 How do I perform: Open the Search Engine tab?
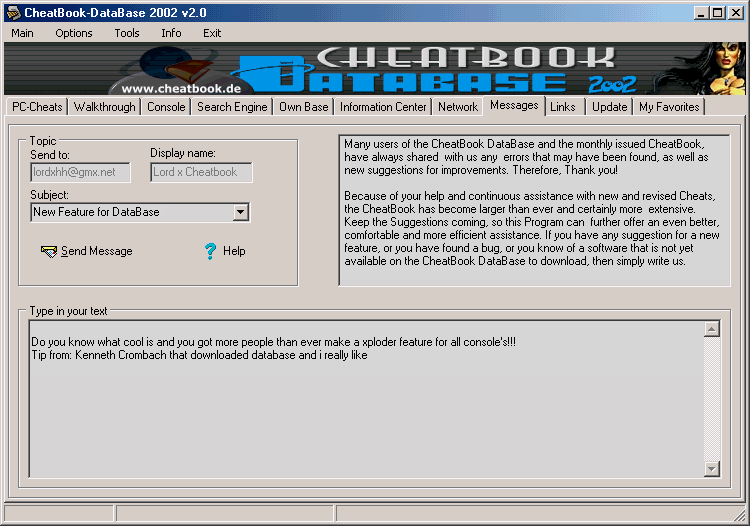tap(232, 107)
